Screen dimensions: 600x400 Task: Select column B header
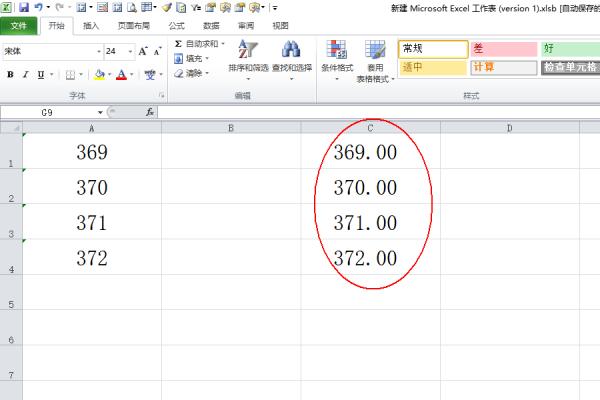[x=231, y=128]
